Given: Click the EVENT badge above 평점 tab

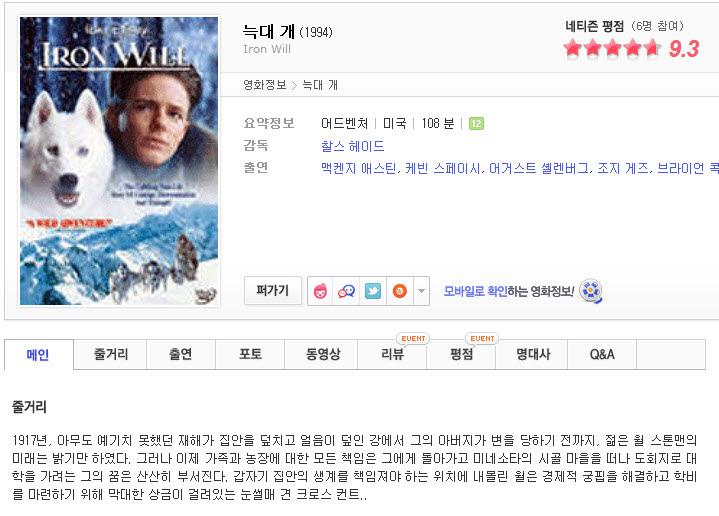Looking at the screenshot, I should point(482,338).
